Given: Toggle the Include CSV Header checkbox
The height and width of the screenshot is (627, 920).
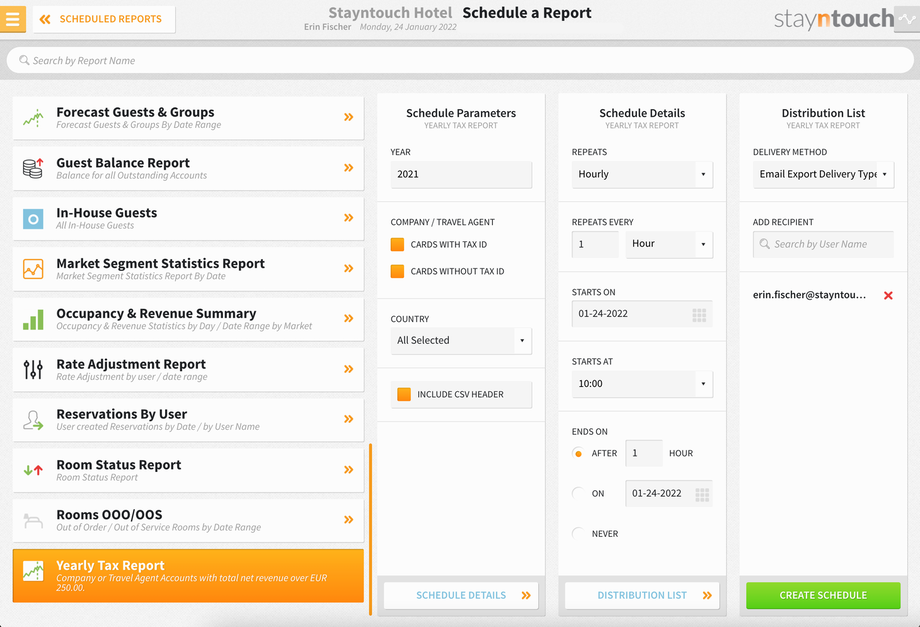Looking at the screenshot, I should 404,395.
